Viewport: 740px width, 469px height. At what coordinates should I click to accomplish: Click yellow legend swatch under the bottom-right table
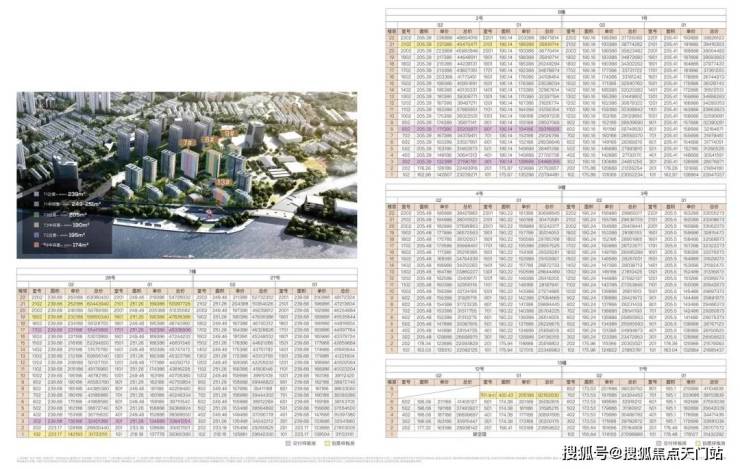click(x=698, y=443)
